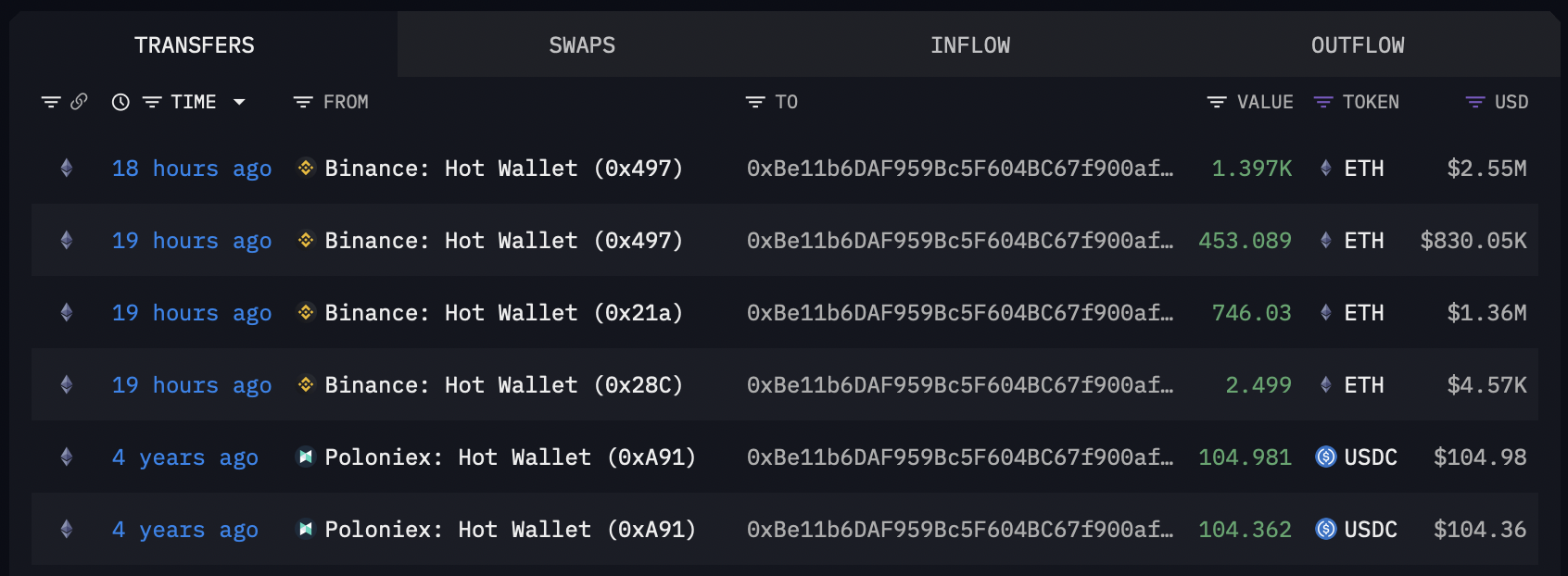1568x576 pixels.
Task: Open the TIME filter lines icon
Action: pos(152,102)
